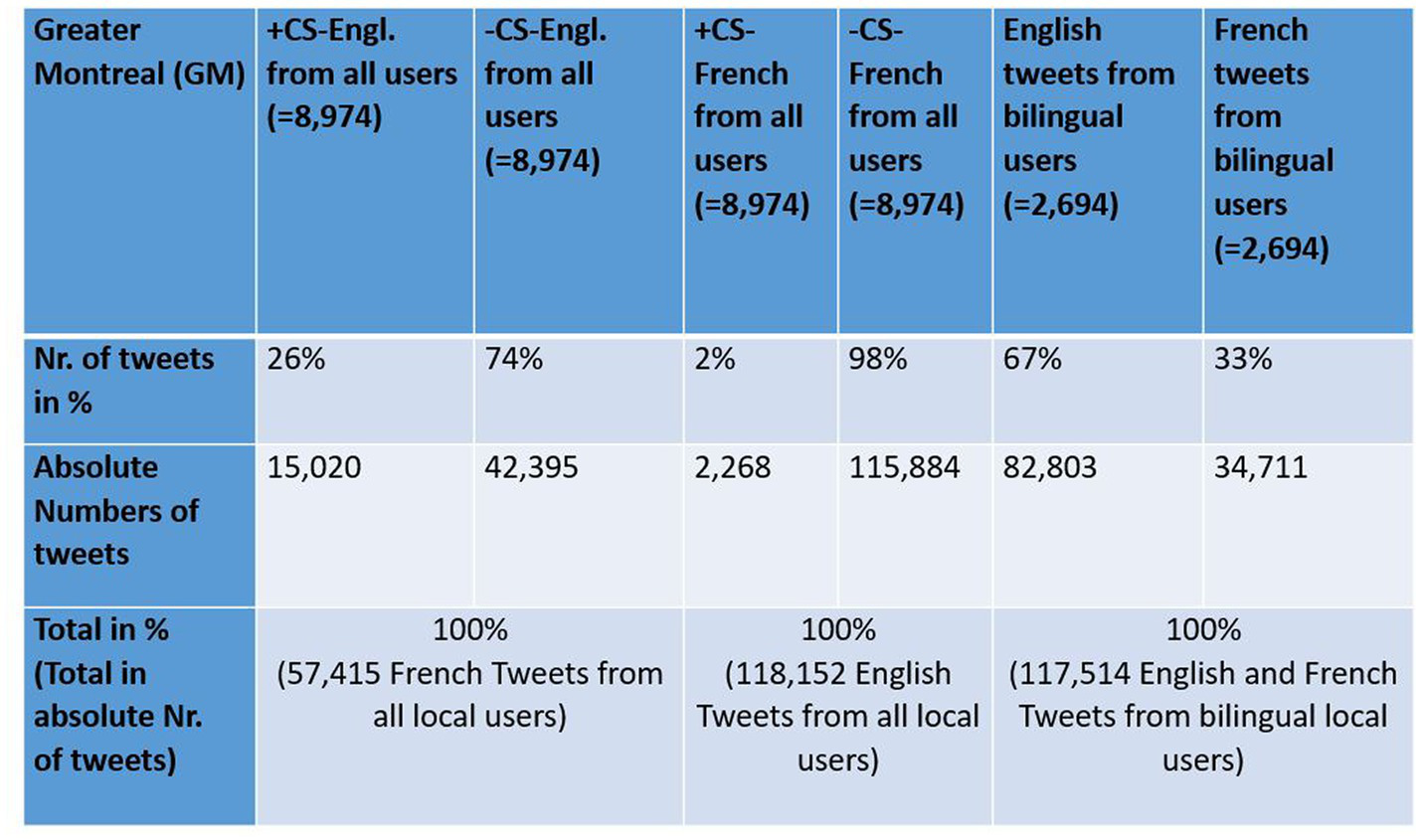Select the 26% cell
This screenshot has width=1421, height=840.
tap(296, 359)
